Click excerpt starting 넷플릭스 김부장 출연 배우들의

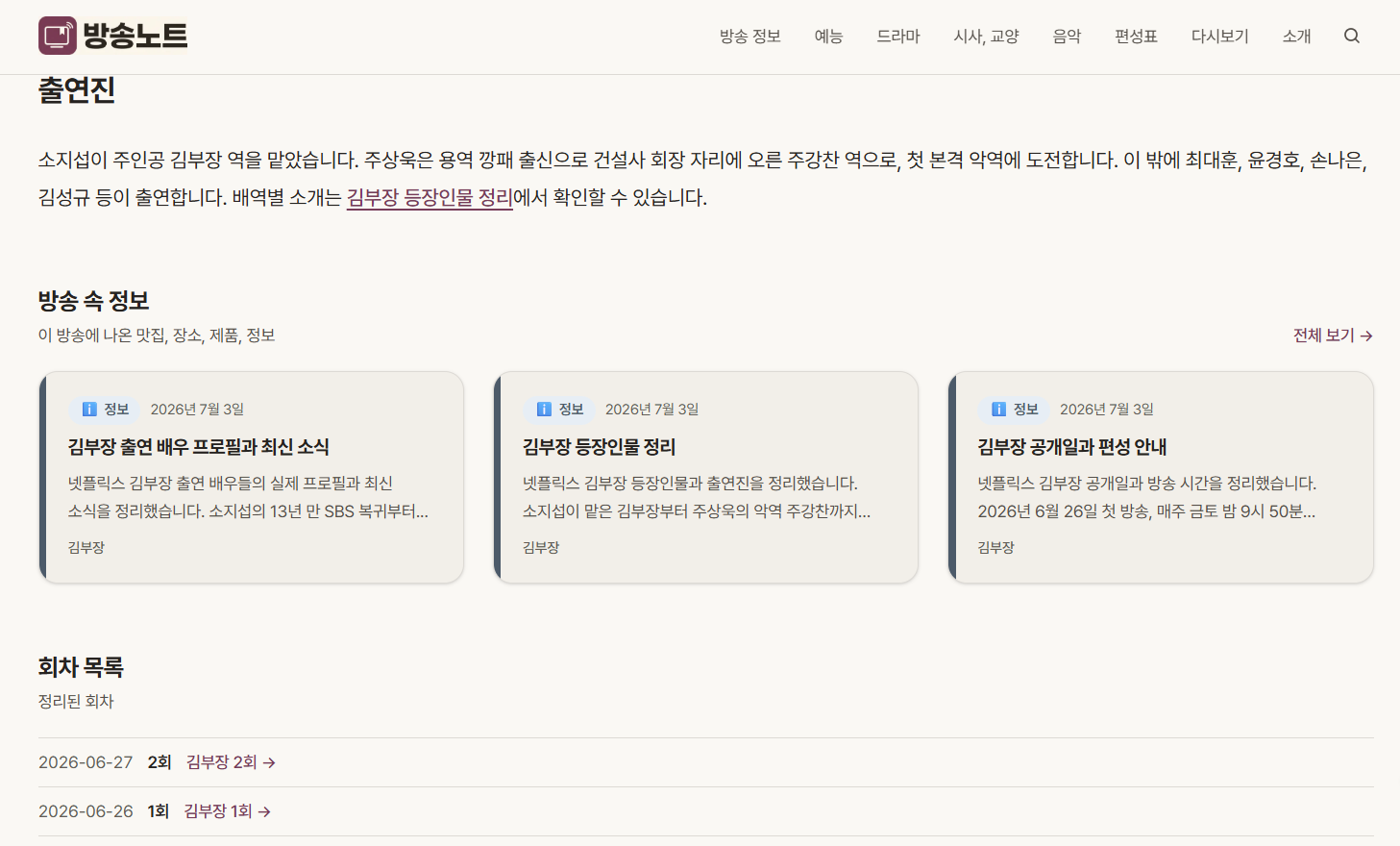248,497
